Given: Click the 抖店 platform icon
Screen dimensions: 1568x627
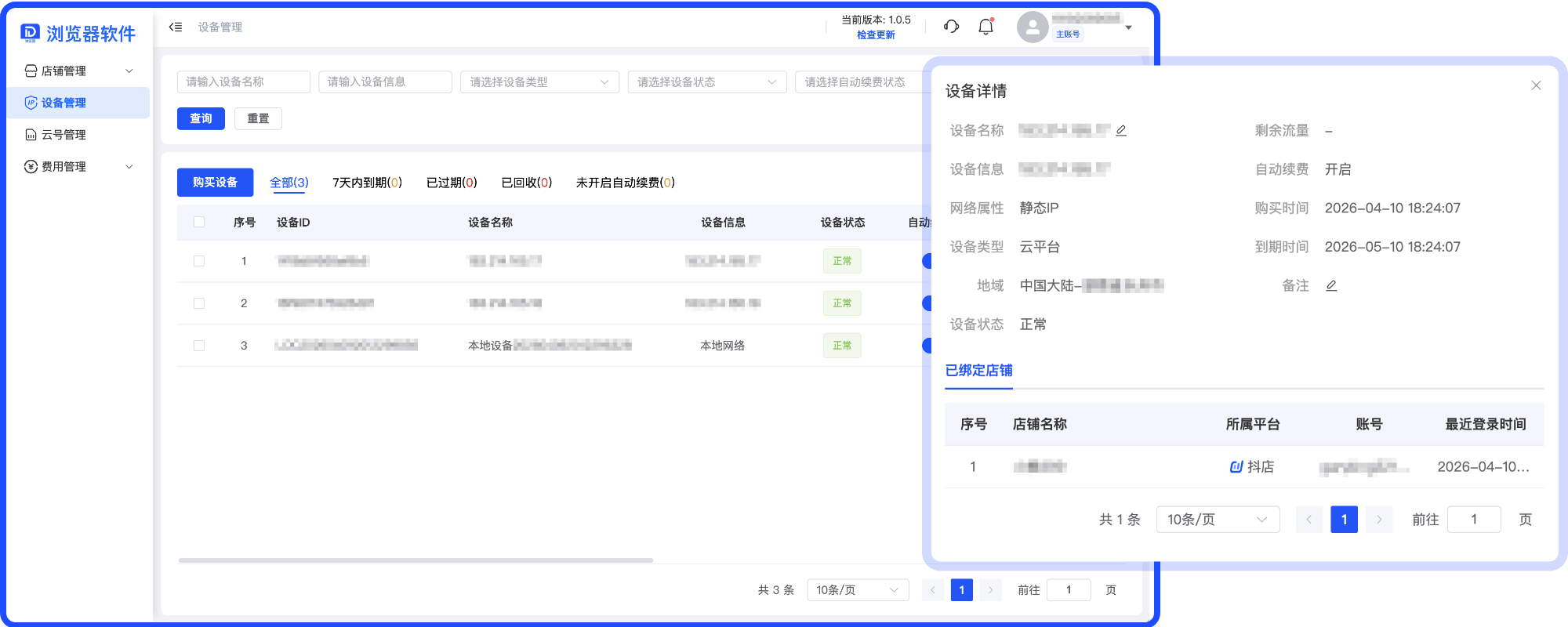Looking at the screenshot, I should coord(1236,466).
